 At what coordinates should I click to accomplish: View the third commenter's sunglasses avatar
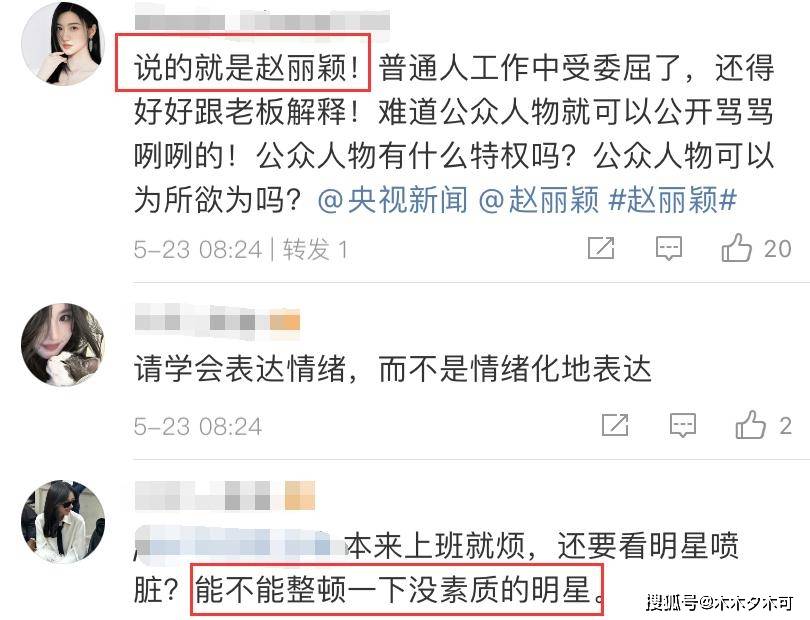click(63, 521)
